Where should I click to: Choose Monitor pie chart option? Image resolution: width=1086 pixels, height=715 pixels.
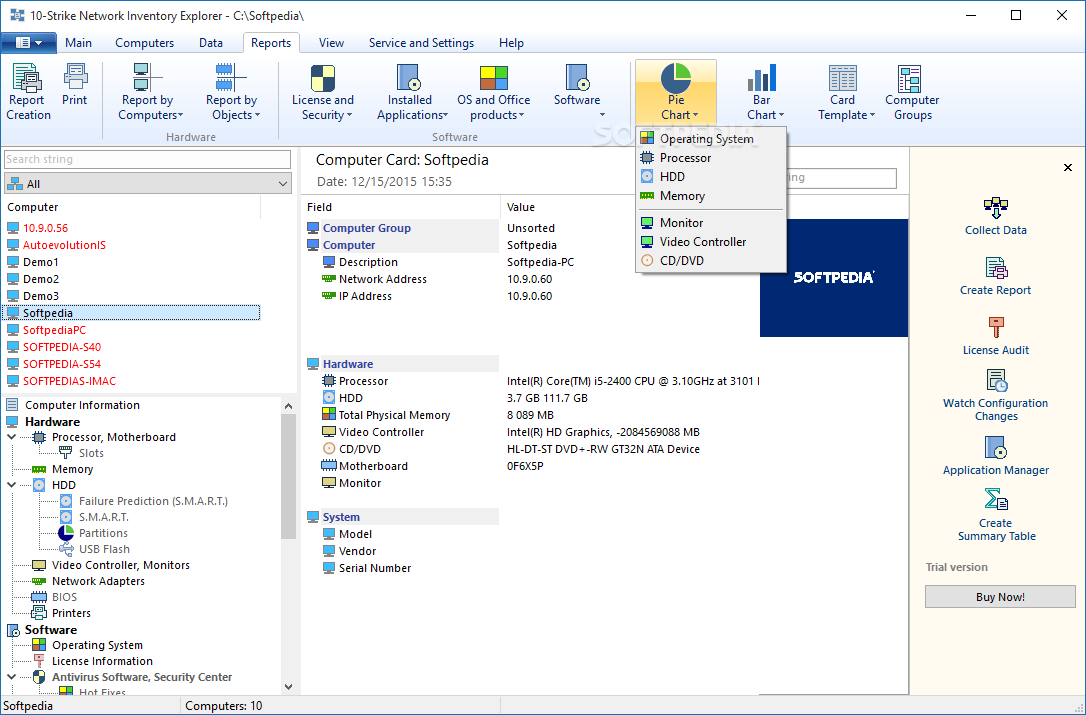711,222
